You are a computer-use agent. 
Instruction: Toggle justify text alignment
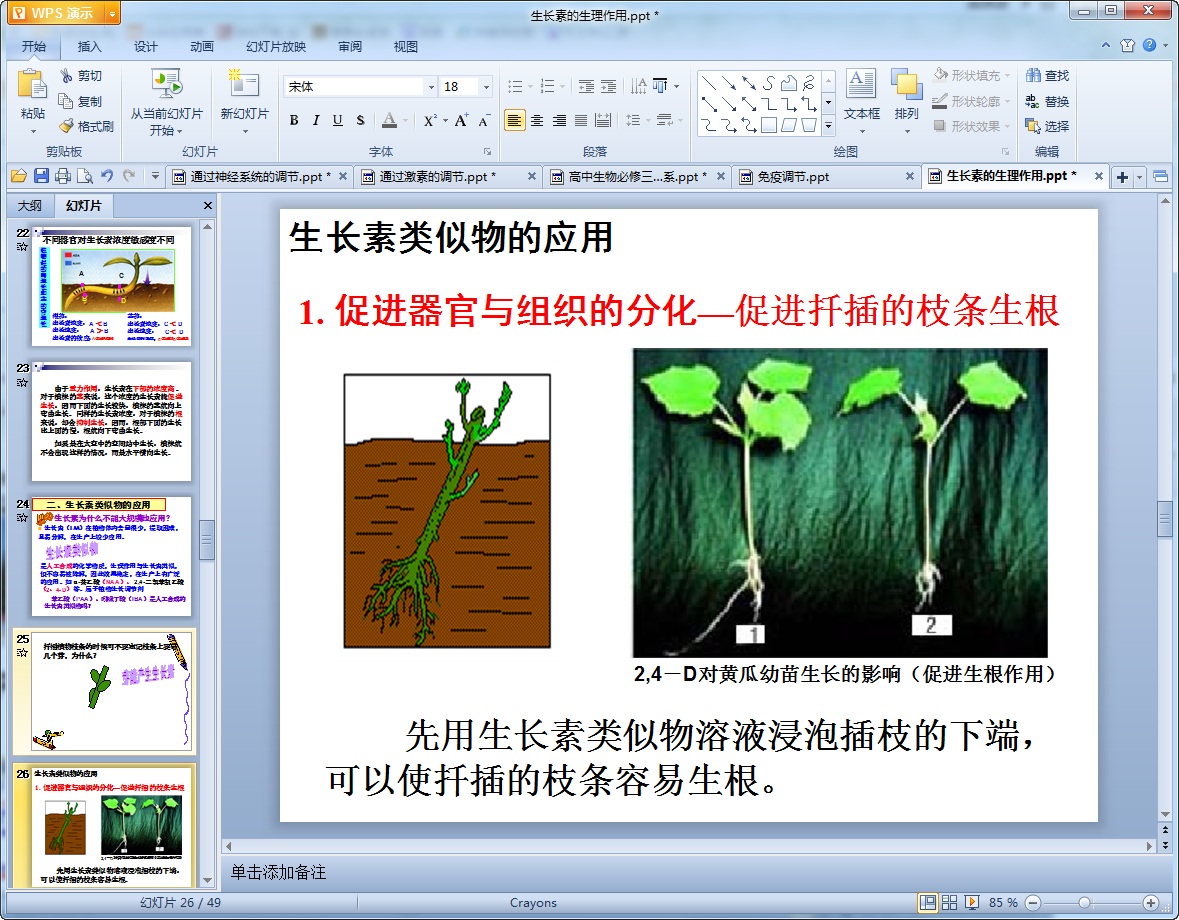tap(581, 120)
